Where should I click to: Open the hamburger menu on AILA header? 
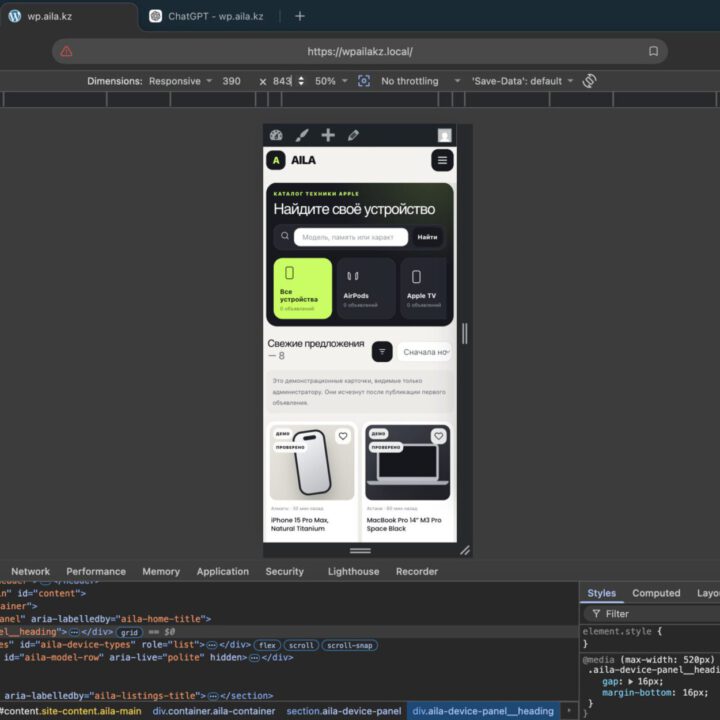442,160
